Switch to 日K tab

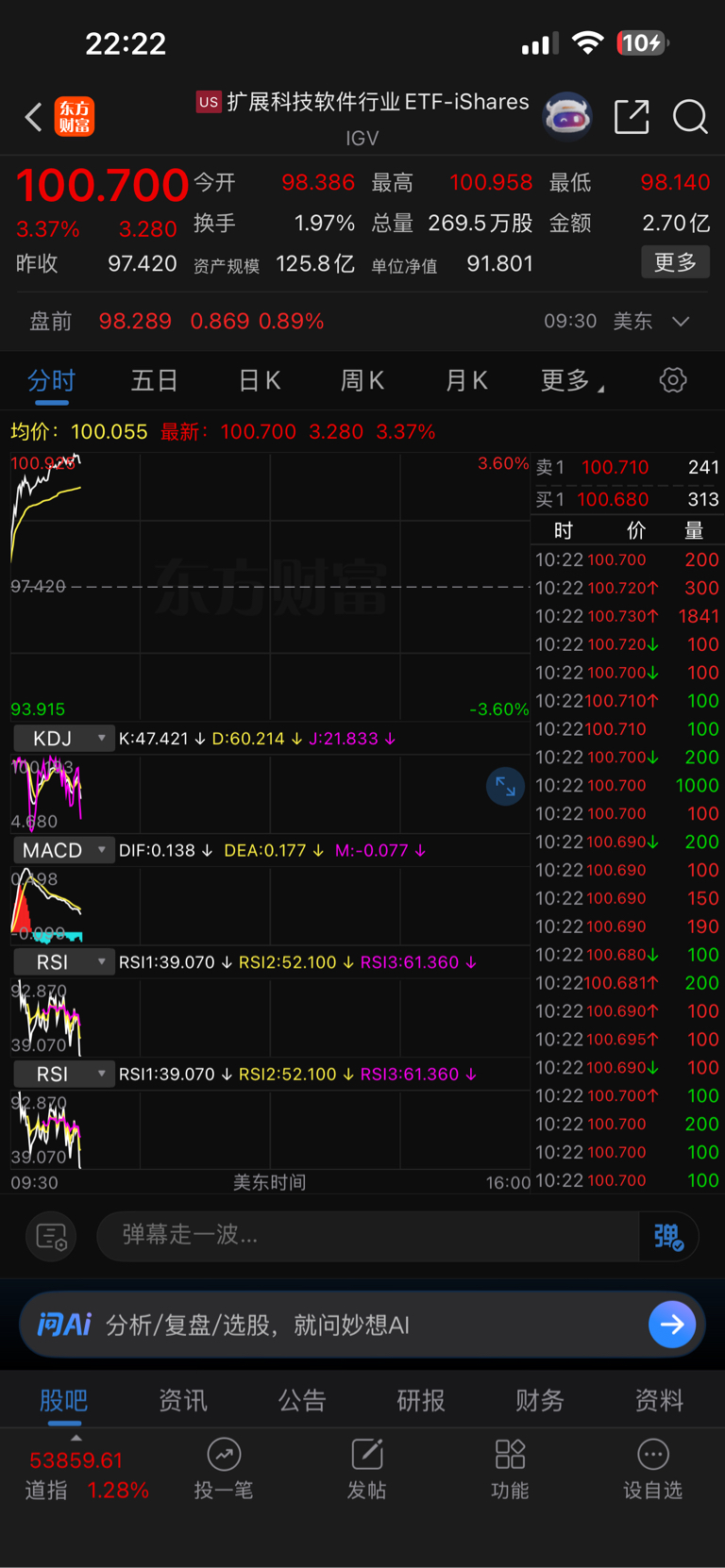[259, 380]
